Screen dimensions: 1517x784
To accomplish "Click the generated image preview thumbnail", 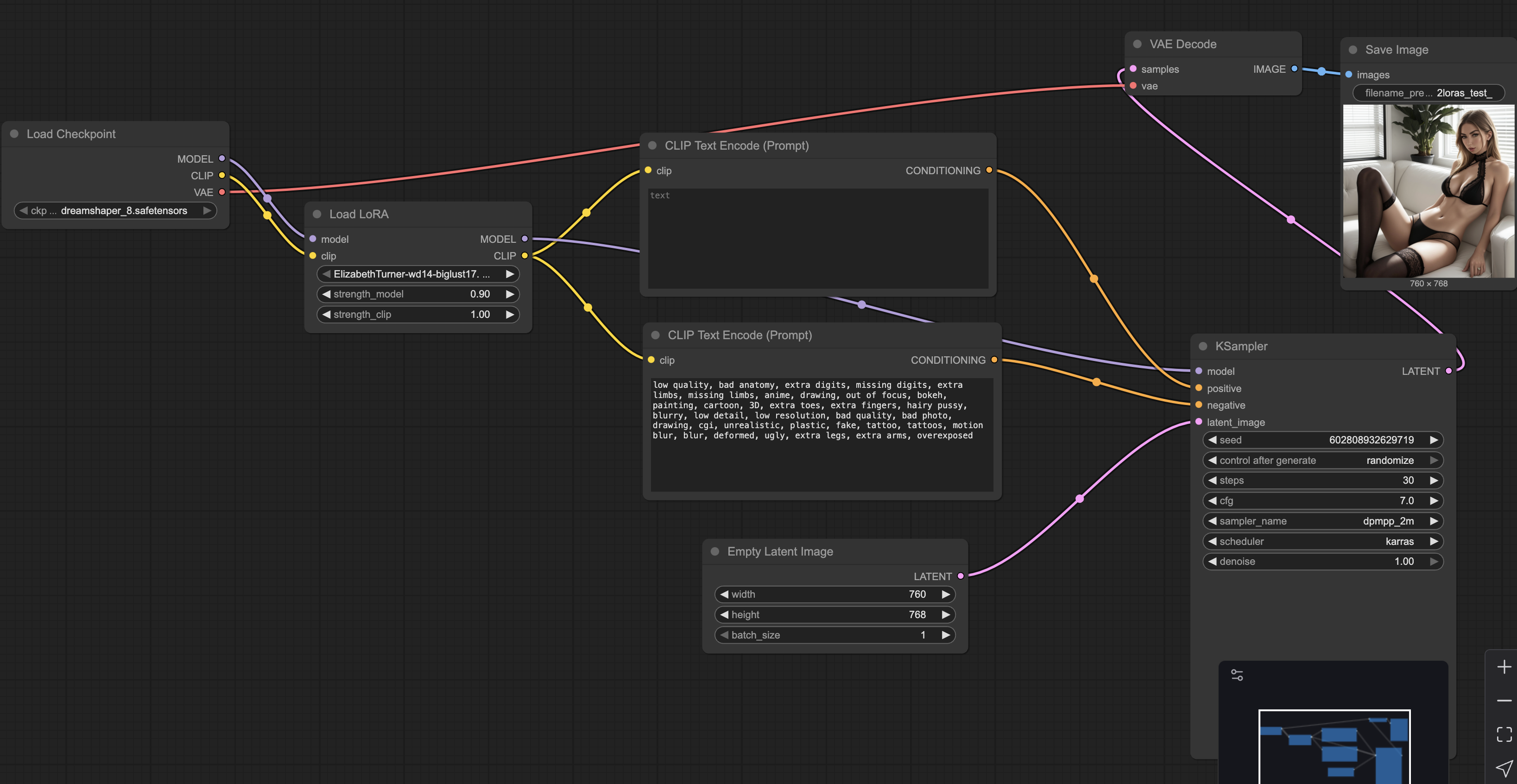I will (x=1428, y=191).
